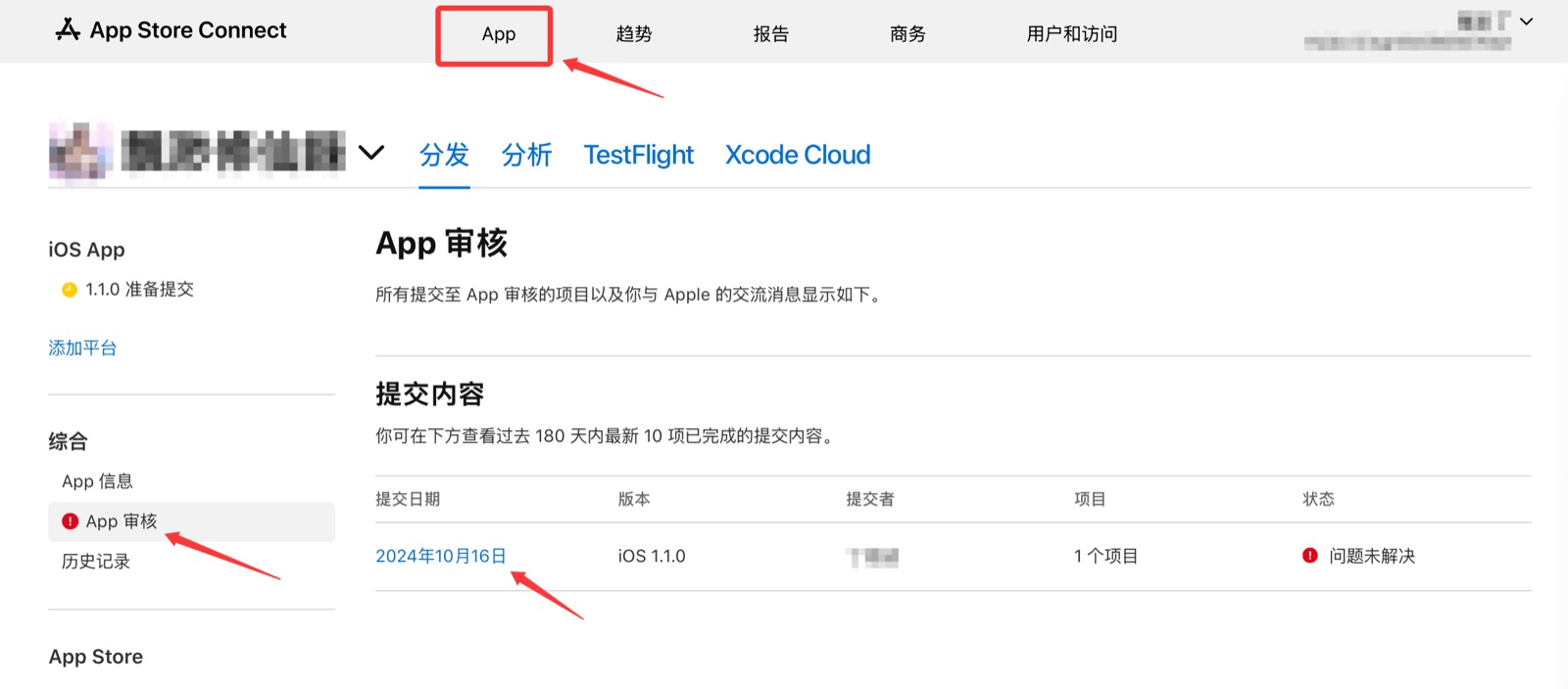Click the 版本 column header

tap(634, 499)
